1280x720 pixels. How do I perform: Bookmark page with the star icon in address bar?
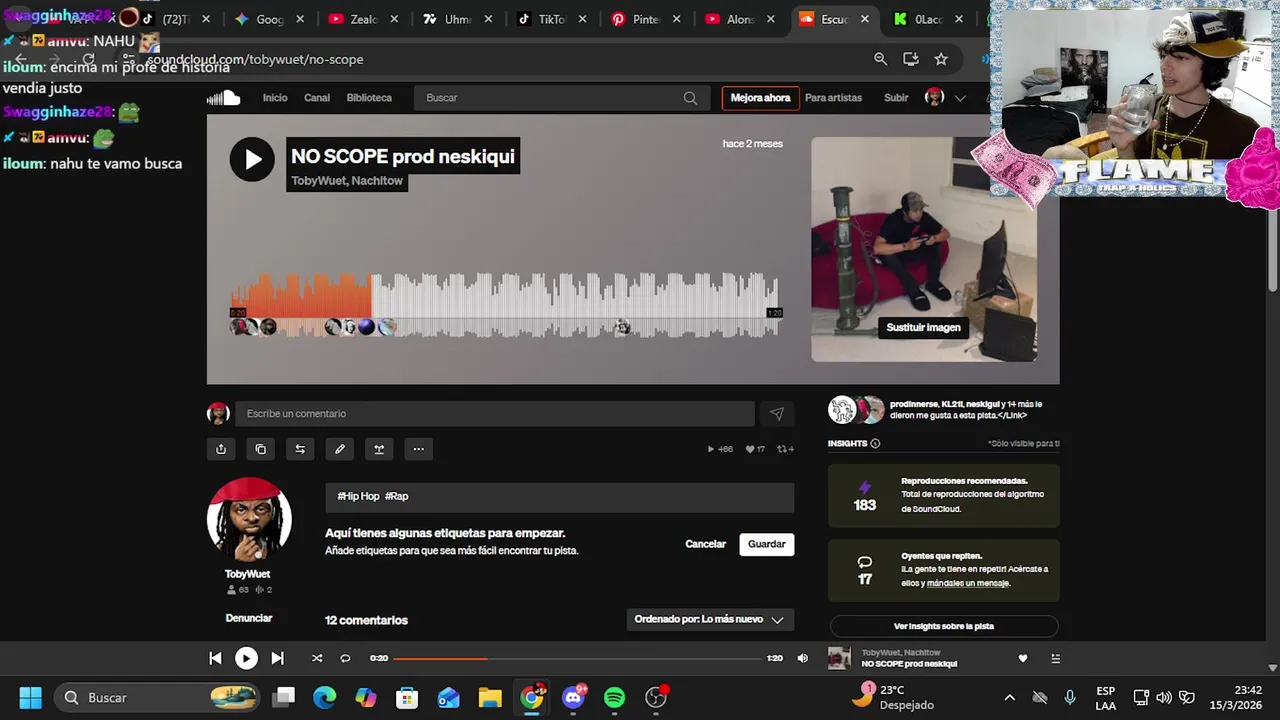tap(941, 59)
